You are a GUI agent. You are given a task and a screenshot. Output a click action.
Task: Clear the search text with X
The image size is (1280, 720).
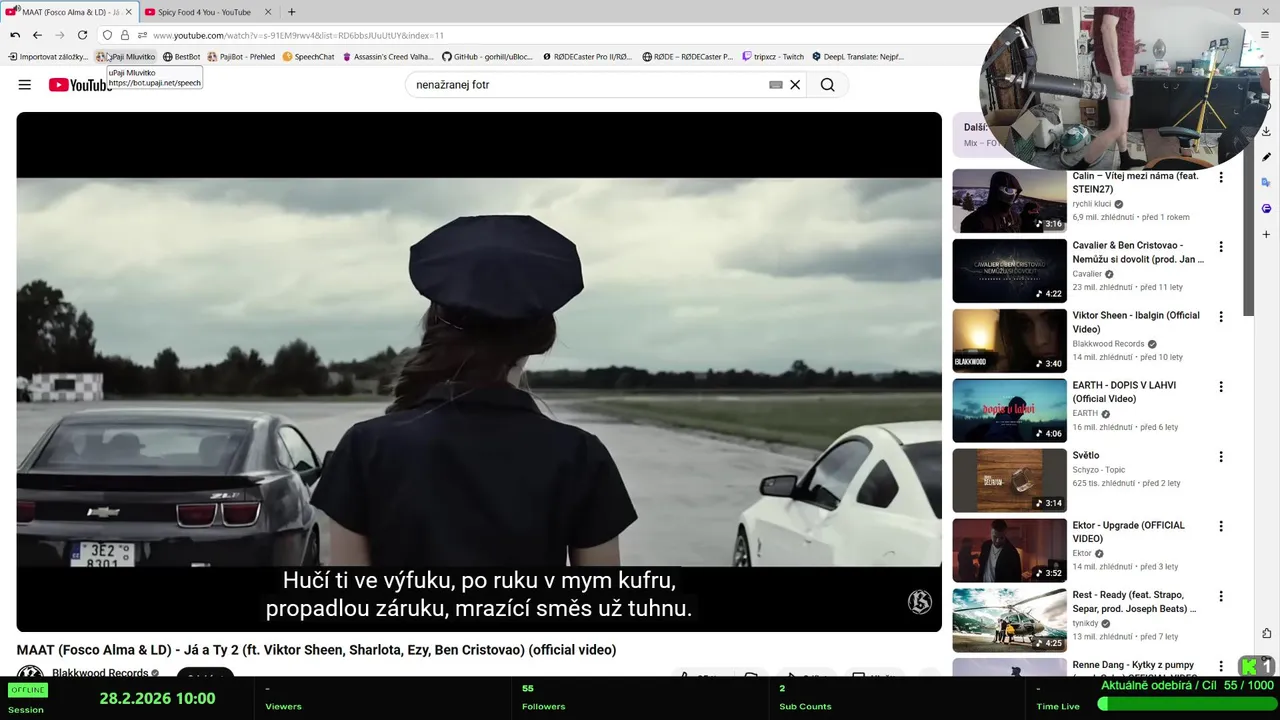[795, 85]
